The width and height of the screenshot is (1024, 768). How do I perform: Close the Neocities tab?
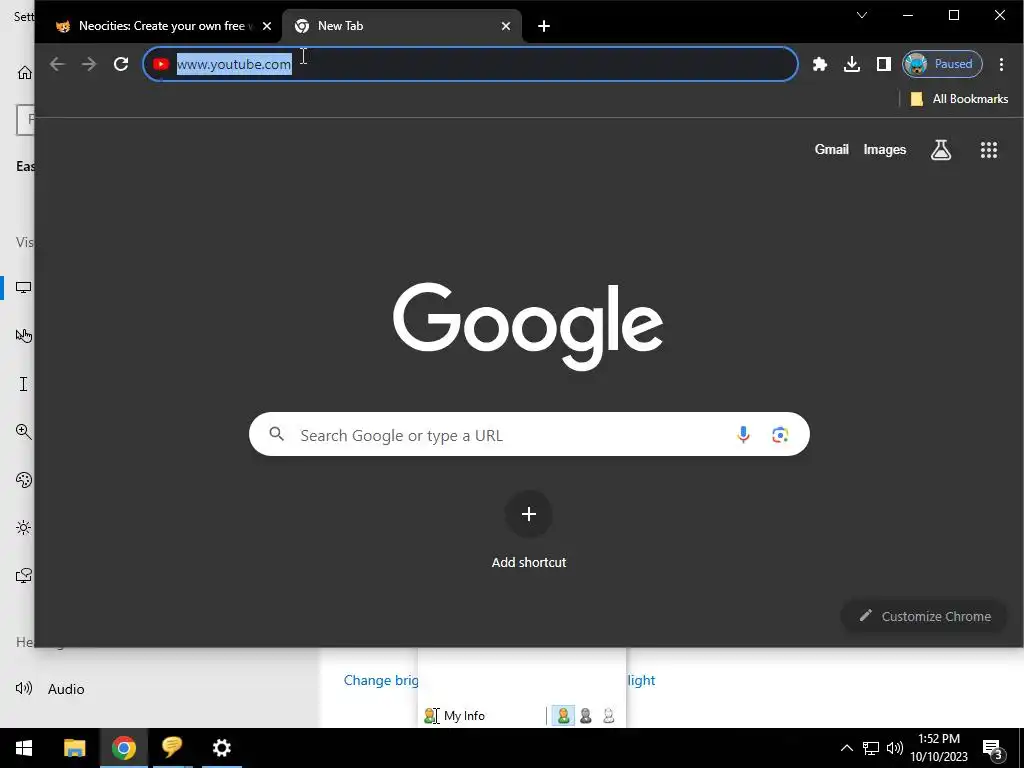coord(266,26)
